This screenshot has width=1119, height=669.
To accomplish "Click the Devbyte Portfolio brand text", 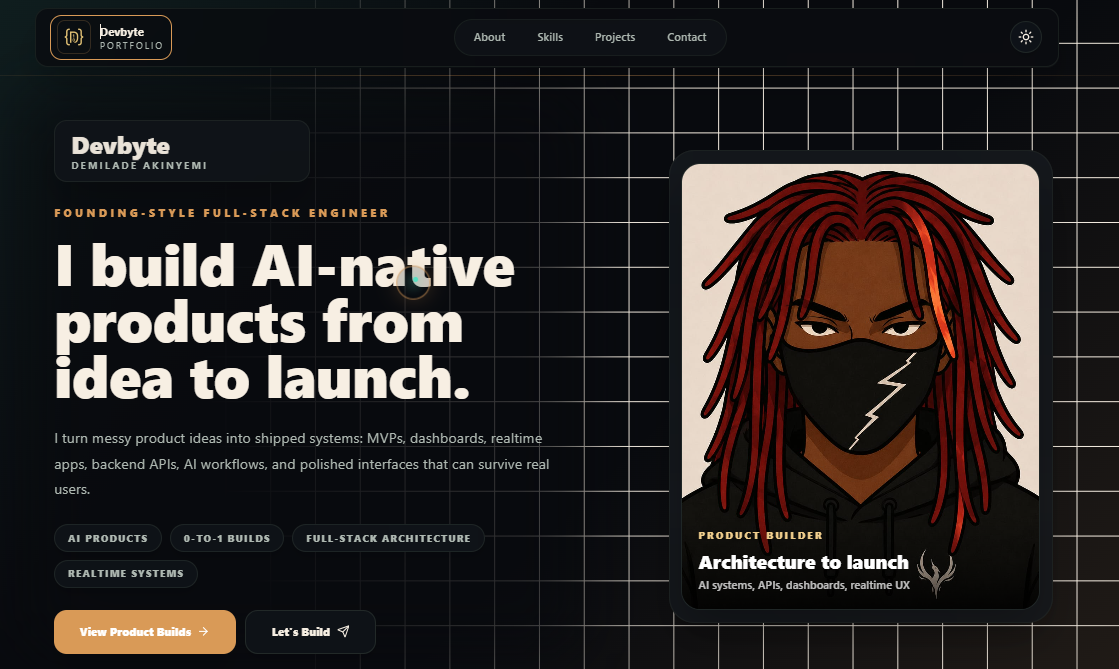I will 131,38.
